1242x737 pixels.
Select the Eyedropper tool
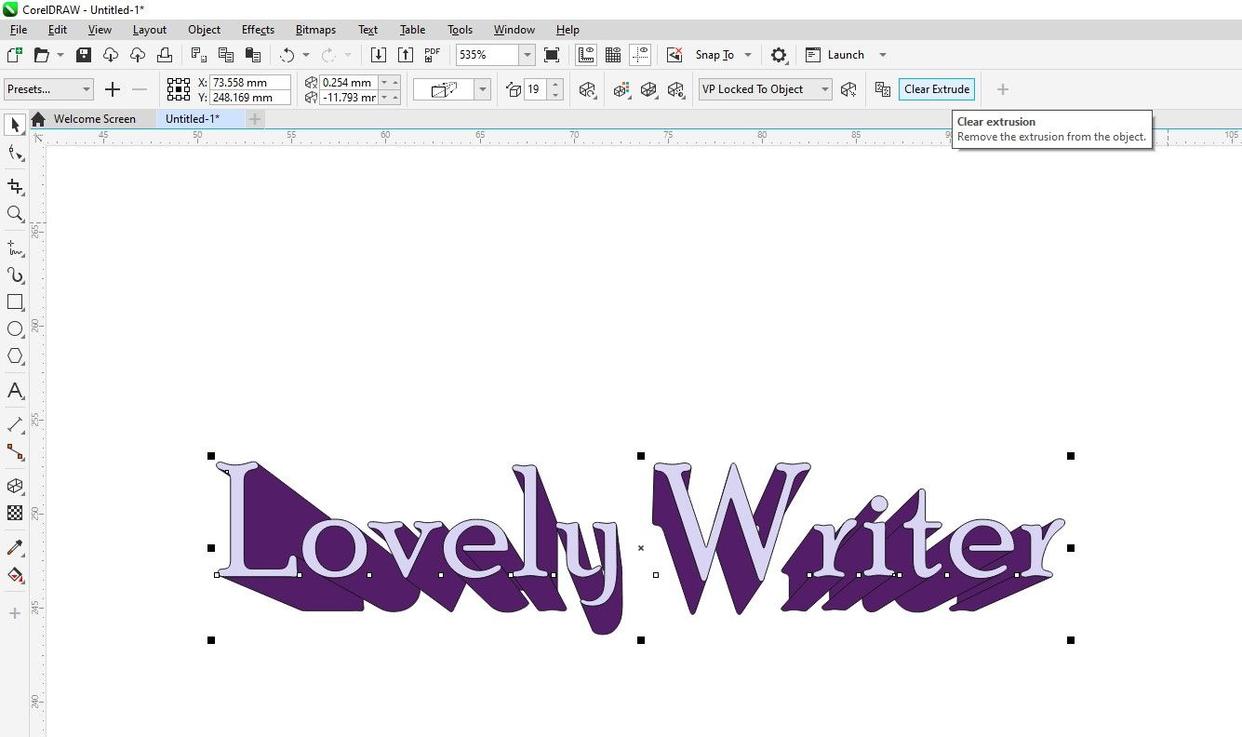(15, 548)
